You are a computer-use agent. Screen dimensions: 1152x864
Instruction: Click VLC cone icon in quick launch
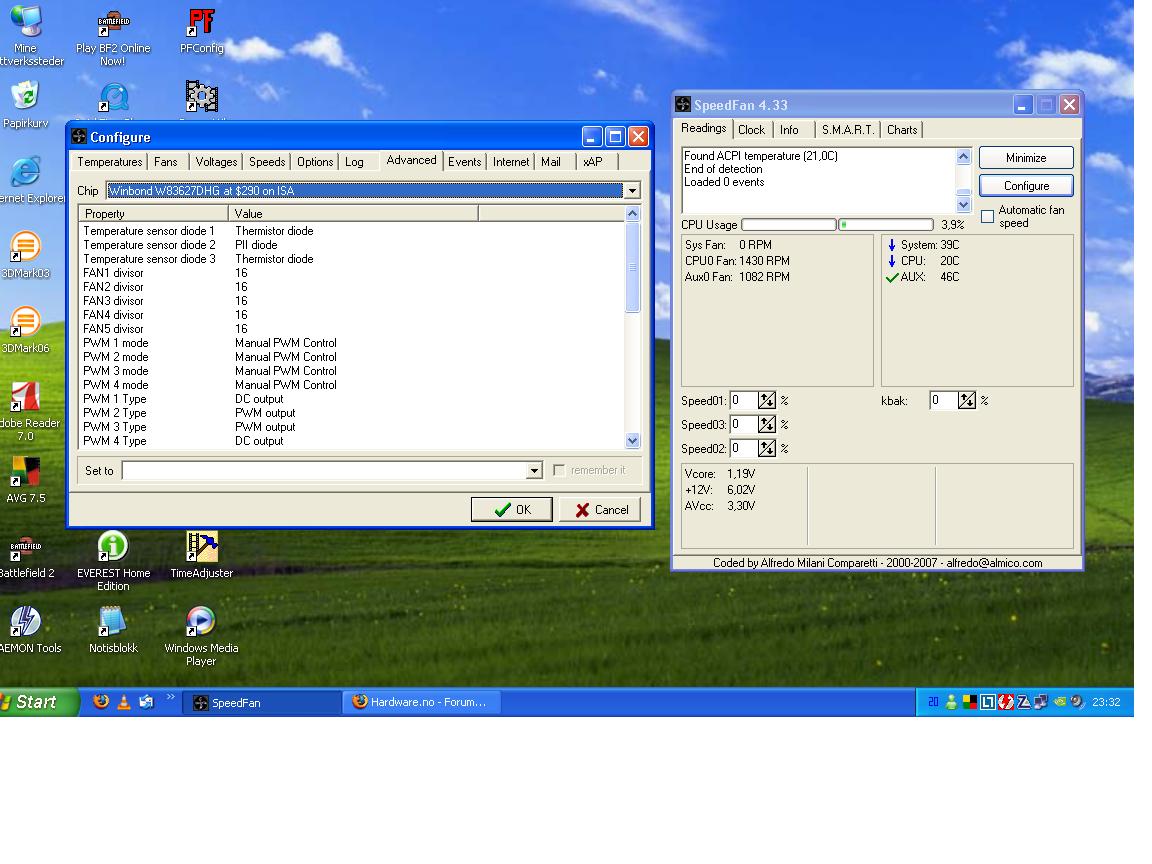pos(124,702)
